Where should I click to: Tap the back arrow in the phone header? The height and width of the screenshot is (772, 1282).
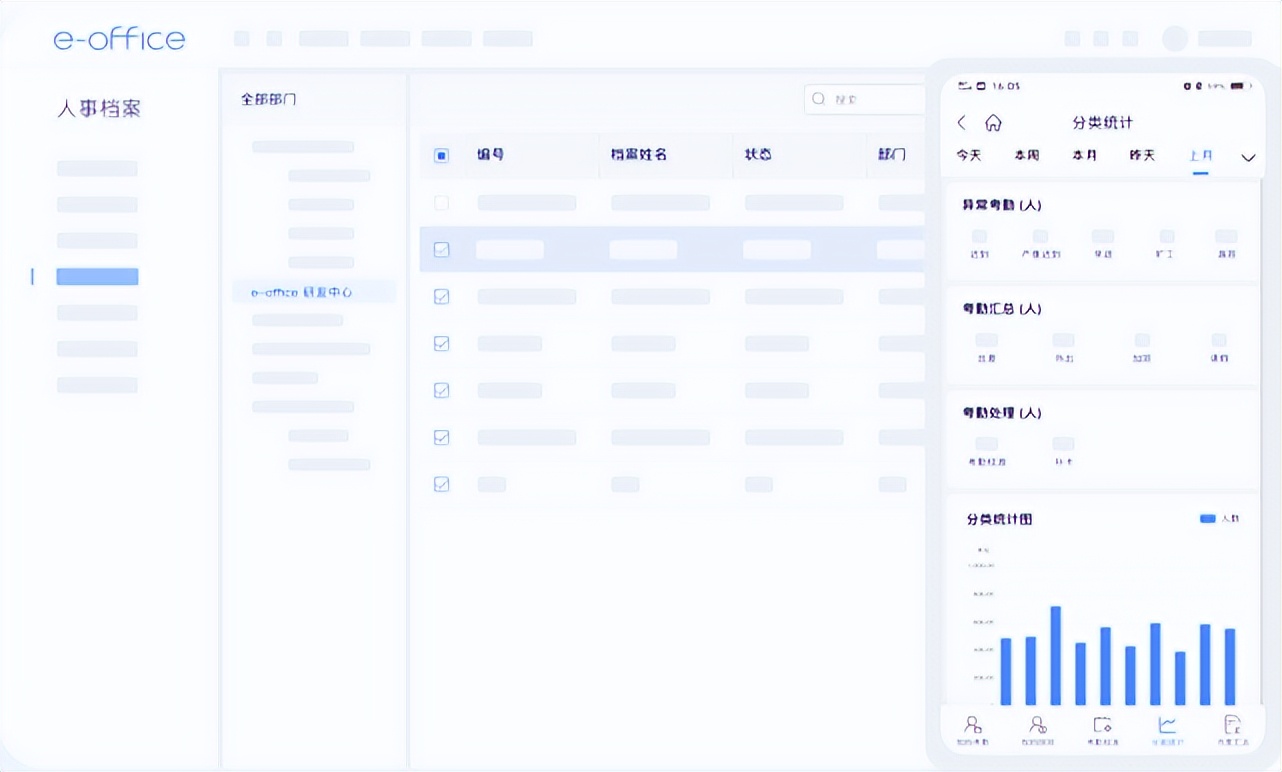pyautogui.click(x=961, y=123)
